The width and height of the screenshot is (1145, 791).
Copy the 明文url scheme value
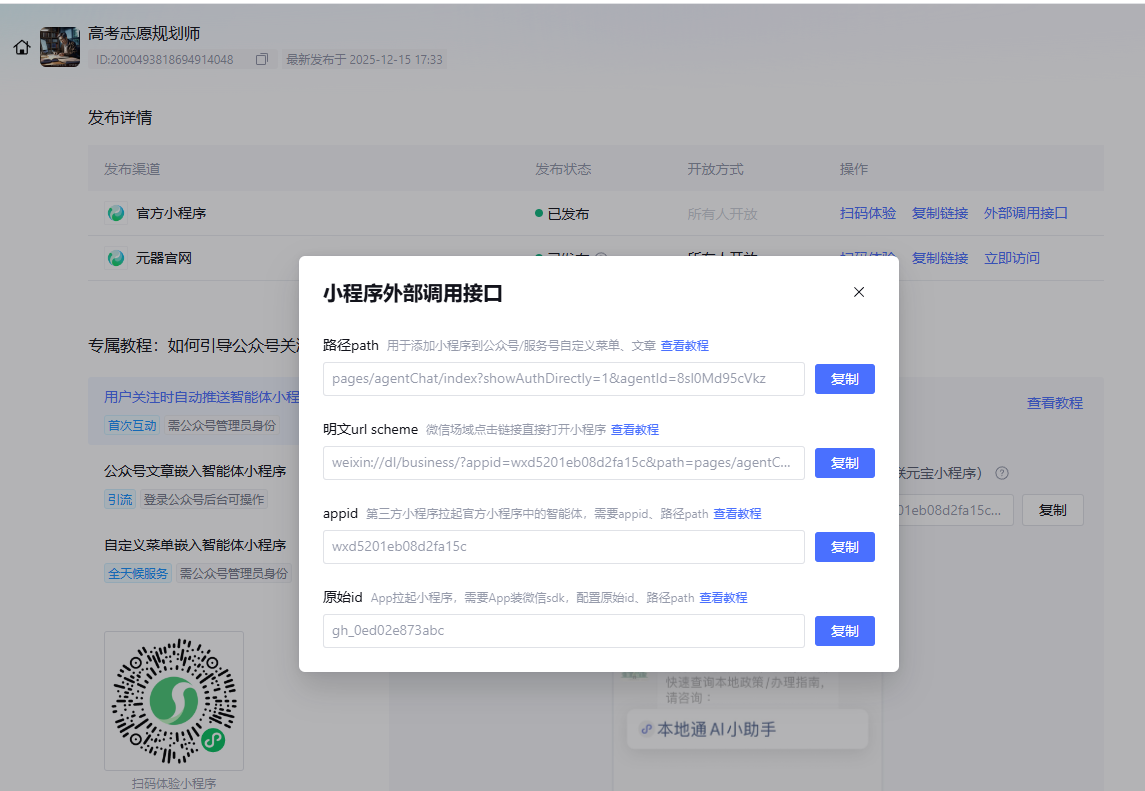pos(845,463)
